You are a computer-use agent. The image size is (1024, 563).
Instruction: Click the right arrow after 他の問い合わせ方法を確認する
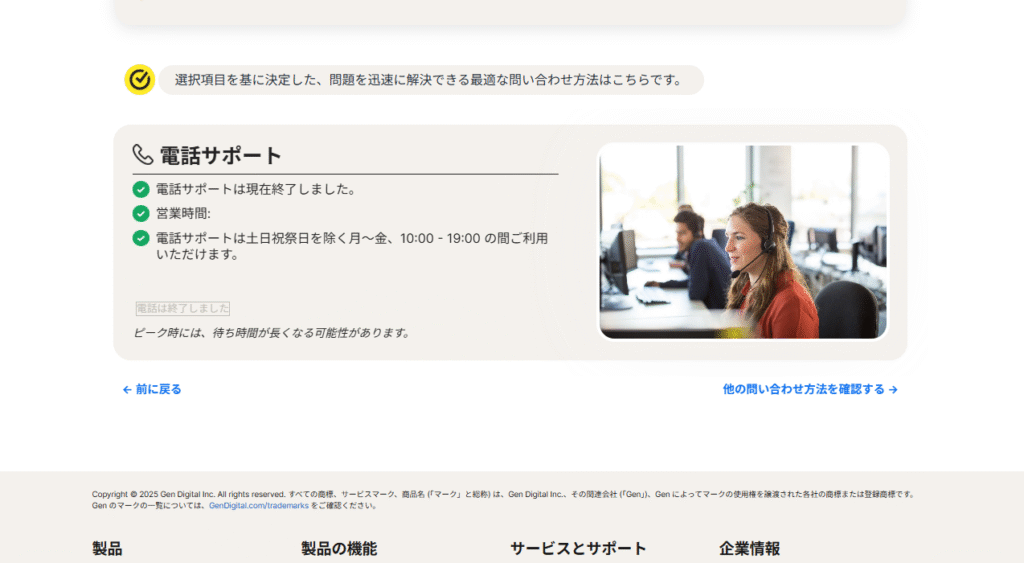coord(893,390)
